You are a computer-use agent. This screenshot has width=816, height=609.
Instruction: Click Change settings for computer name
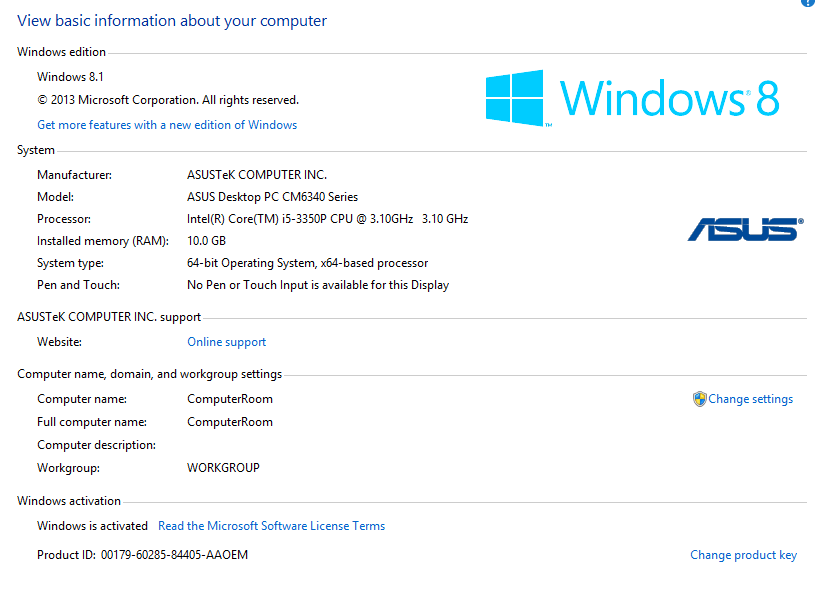tap(750, 399)
